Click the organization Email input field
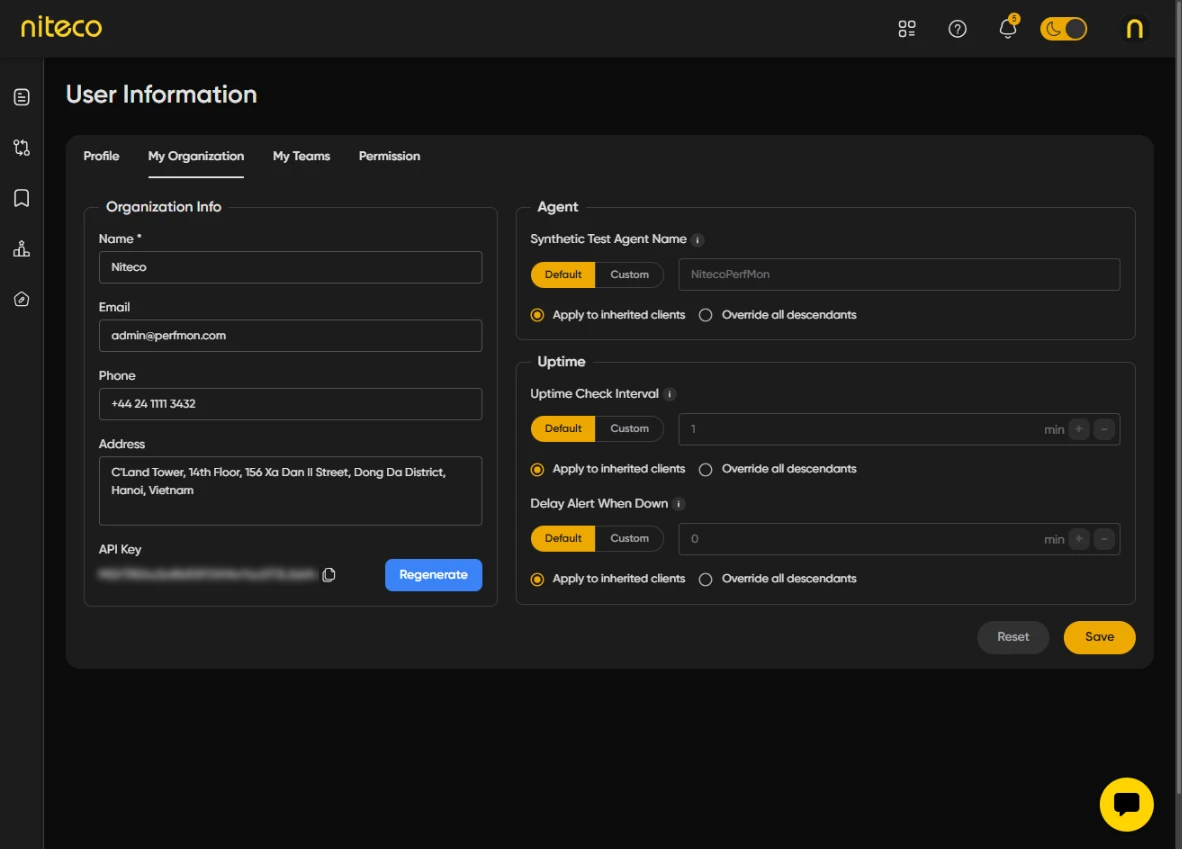Image resolution: width=1182 pixels, height=849 pixels. [x=290, y=336]
